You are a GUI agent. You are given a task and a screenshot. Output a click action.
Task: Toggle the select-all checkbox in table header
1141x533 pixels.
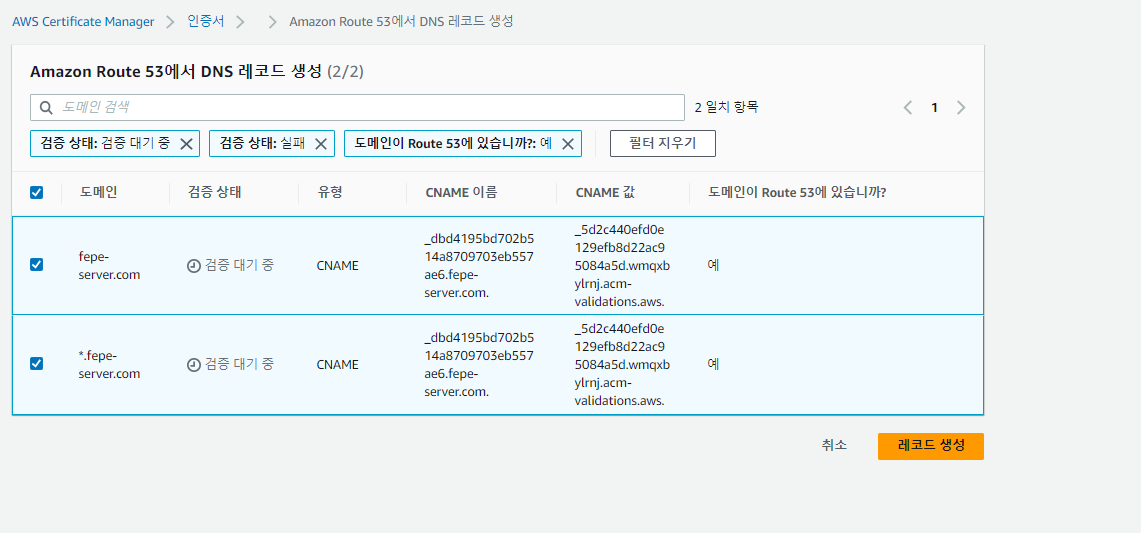click(36, 192)
